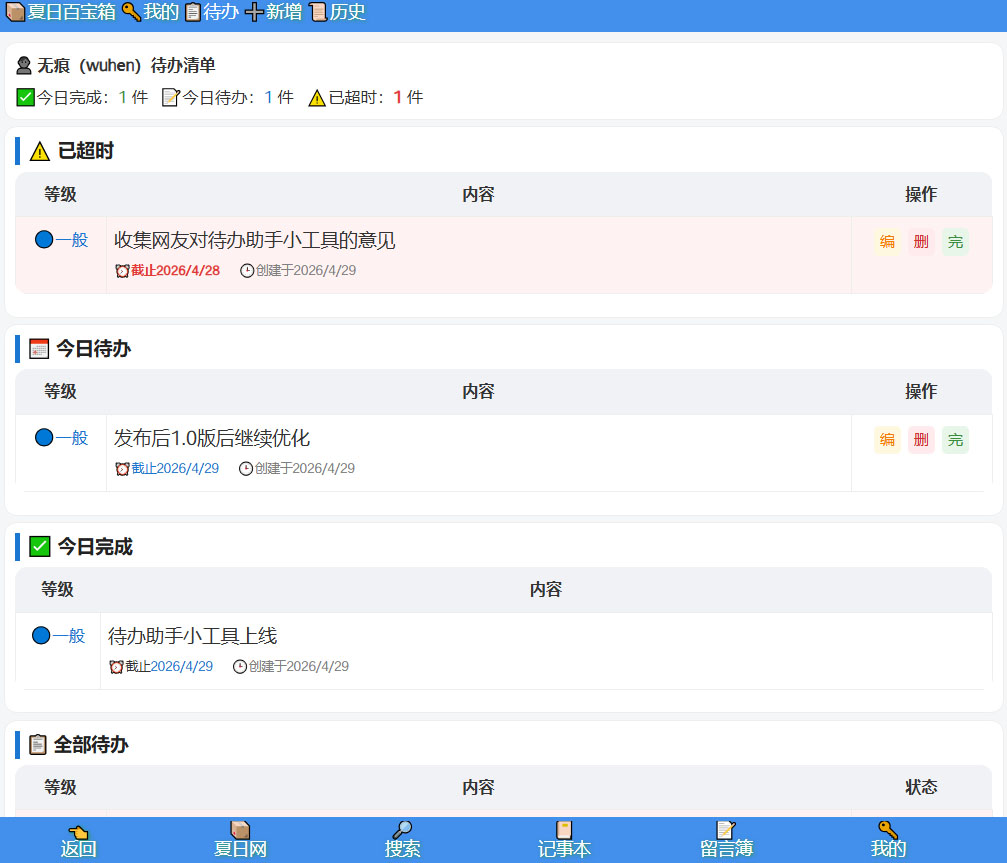The width and height of the screenshot is (1007, 863).
Task: Click the 夏日百宝箱 box icon in header
Action: tap(16, 13)
